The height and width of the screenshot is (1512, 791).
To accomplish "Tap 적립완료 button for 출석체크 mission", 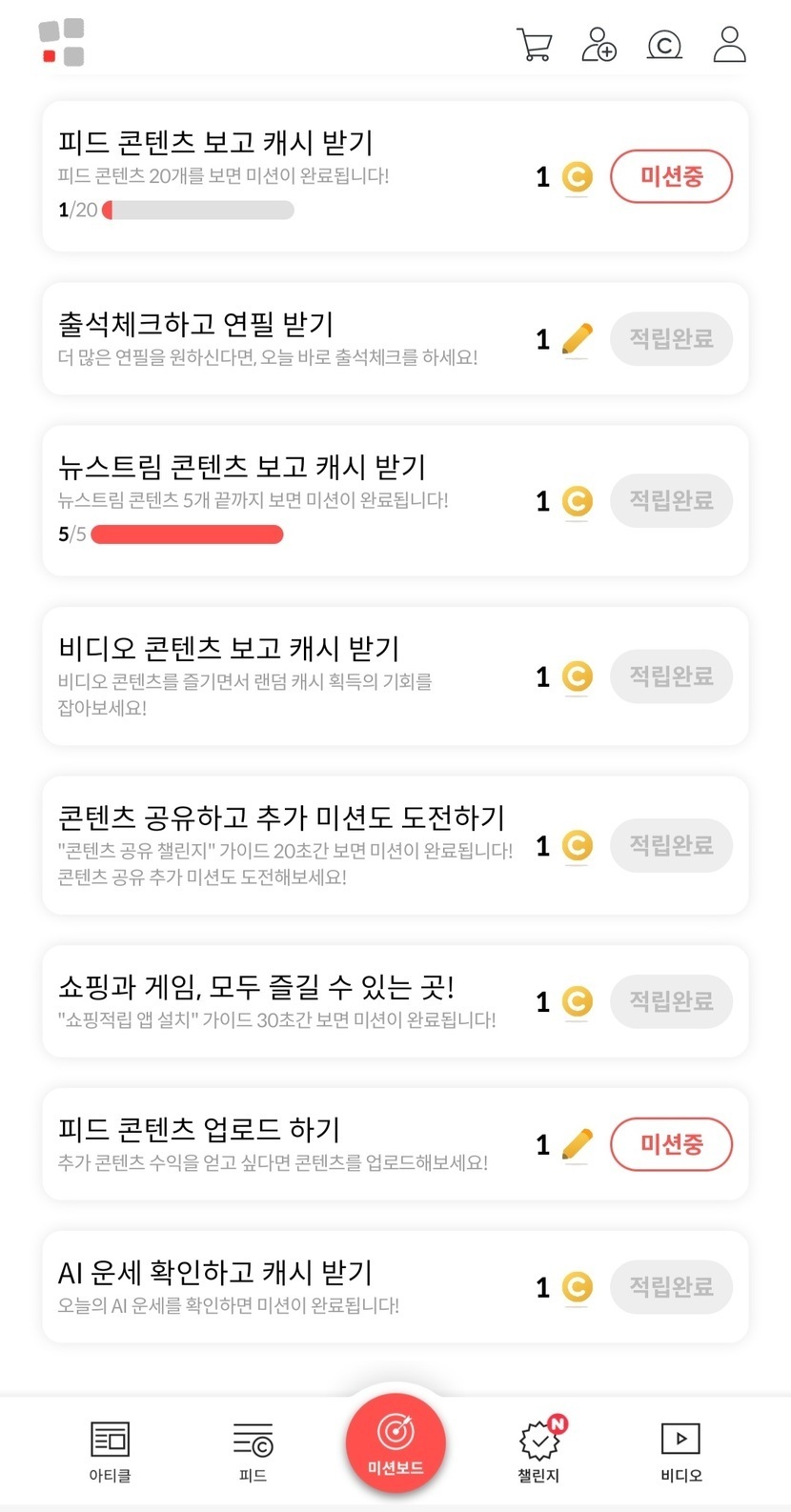I will click(x=671, y=339).
